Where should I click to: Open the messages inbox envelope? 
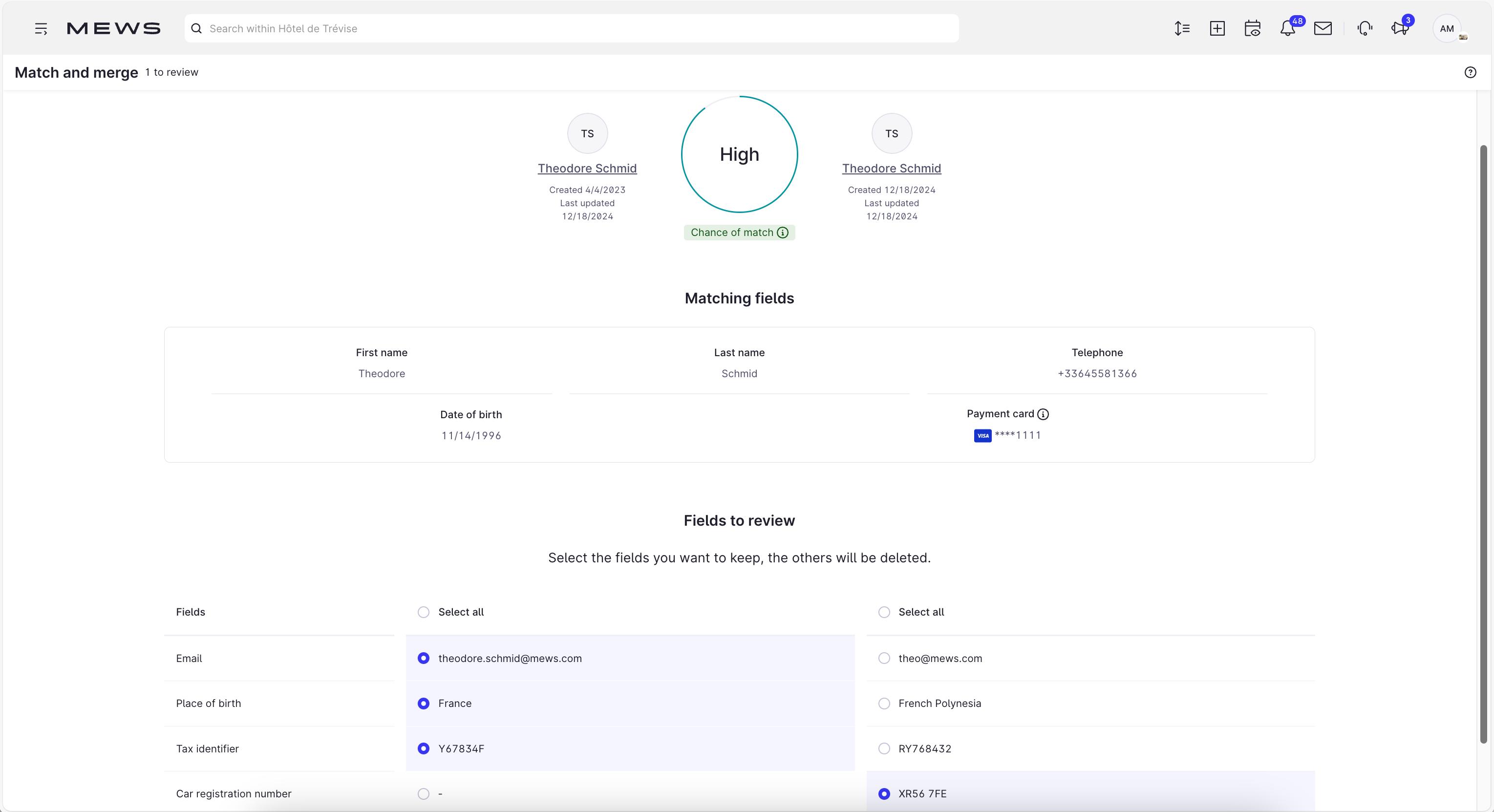(x=1323, y=28)
